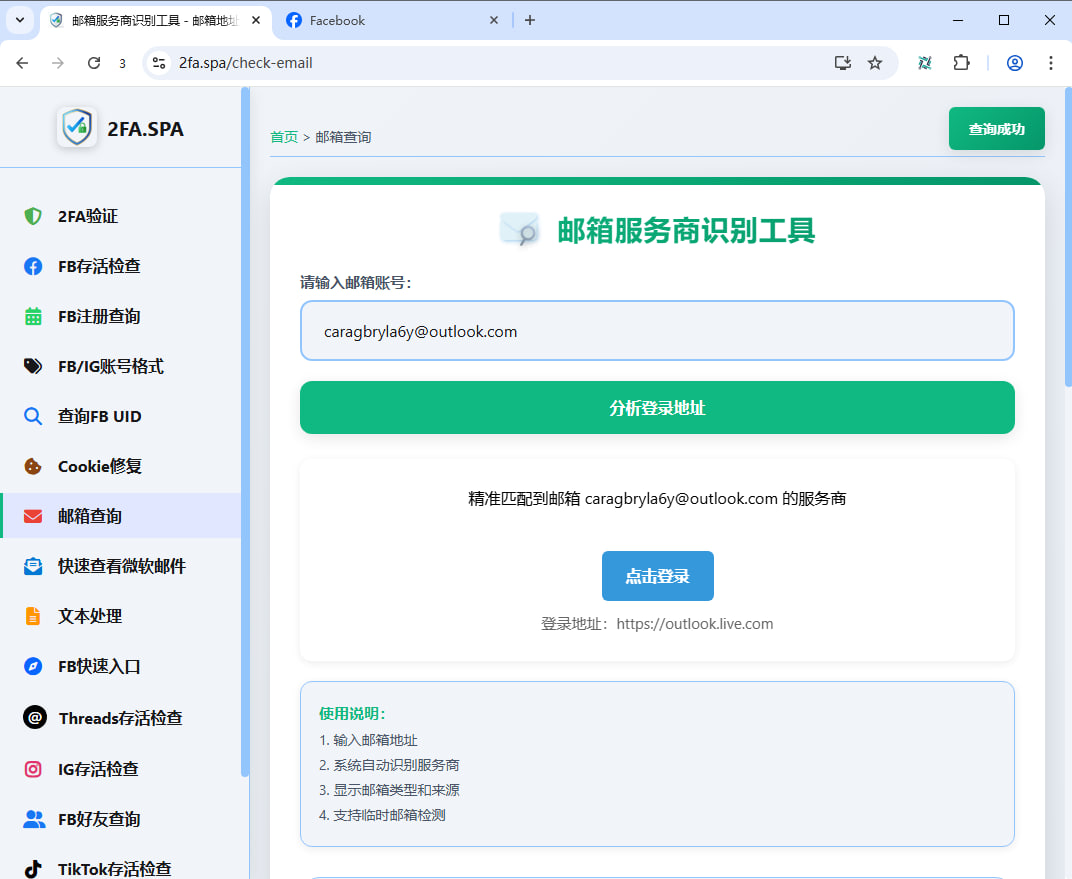Click the 使用说明 heading text
Viewport: 1072px width, 879px height.
tap(352, 714)
